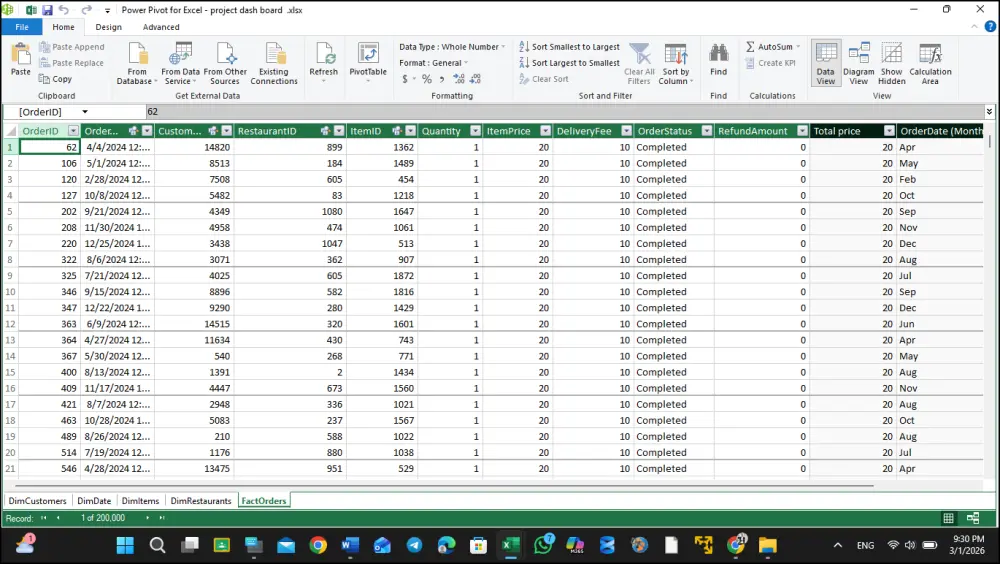Click AutoSum button
Screen dimensions: 1000x564
772,47
